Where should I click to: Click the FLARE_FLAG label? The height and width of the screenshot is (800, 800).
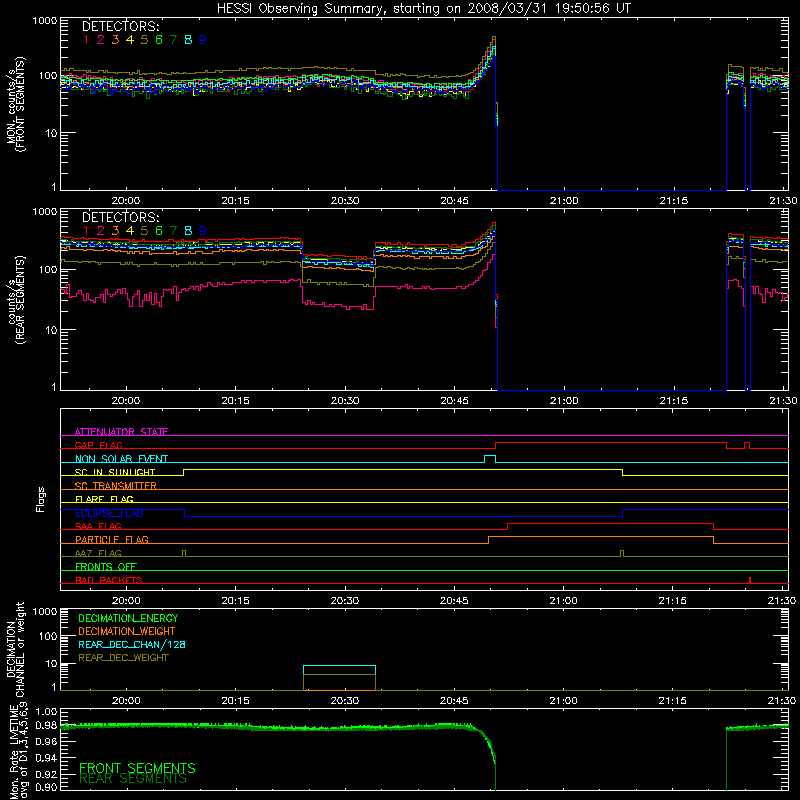pos(104,499)
